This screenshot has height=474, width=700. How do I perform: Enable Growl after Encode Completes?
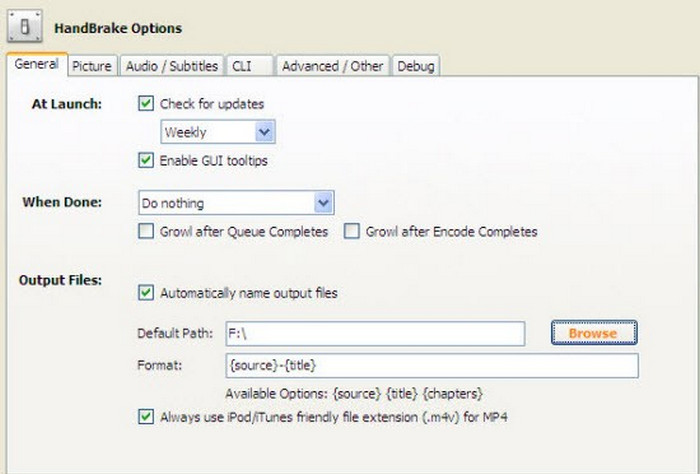(352, 231)
